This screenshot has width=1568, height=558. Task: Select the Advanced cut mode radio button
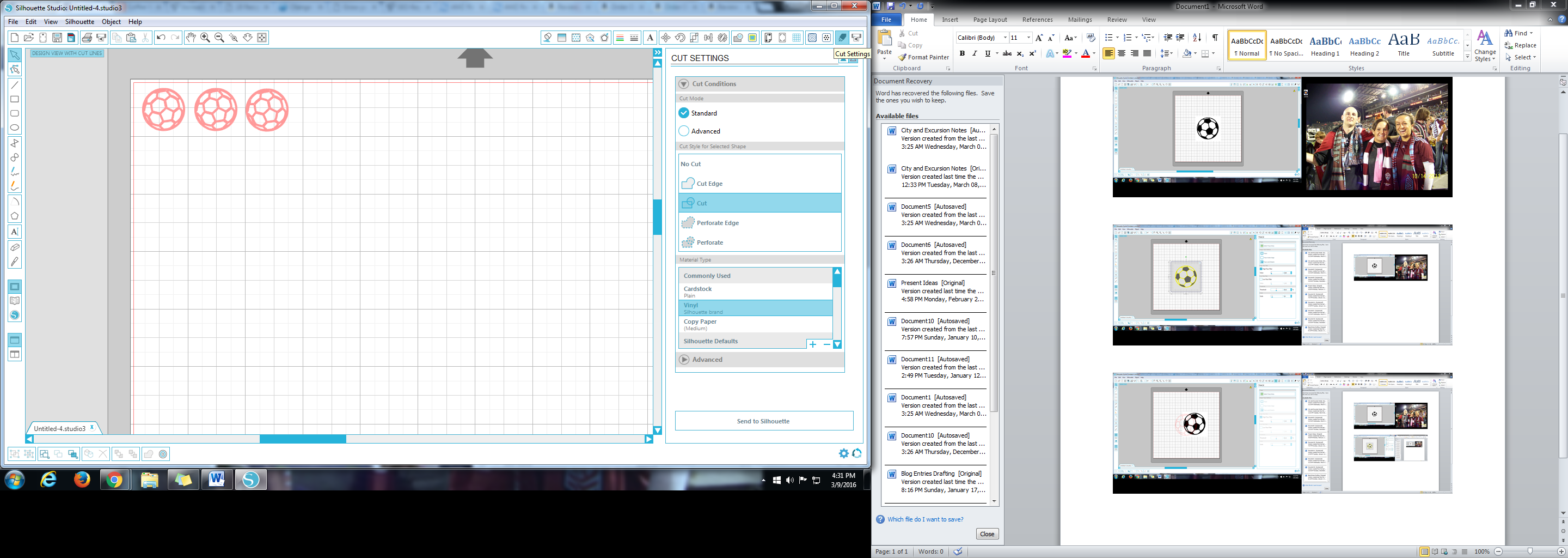point(684,131)
